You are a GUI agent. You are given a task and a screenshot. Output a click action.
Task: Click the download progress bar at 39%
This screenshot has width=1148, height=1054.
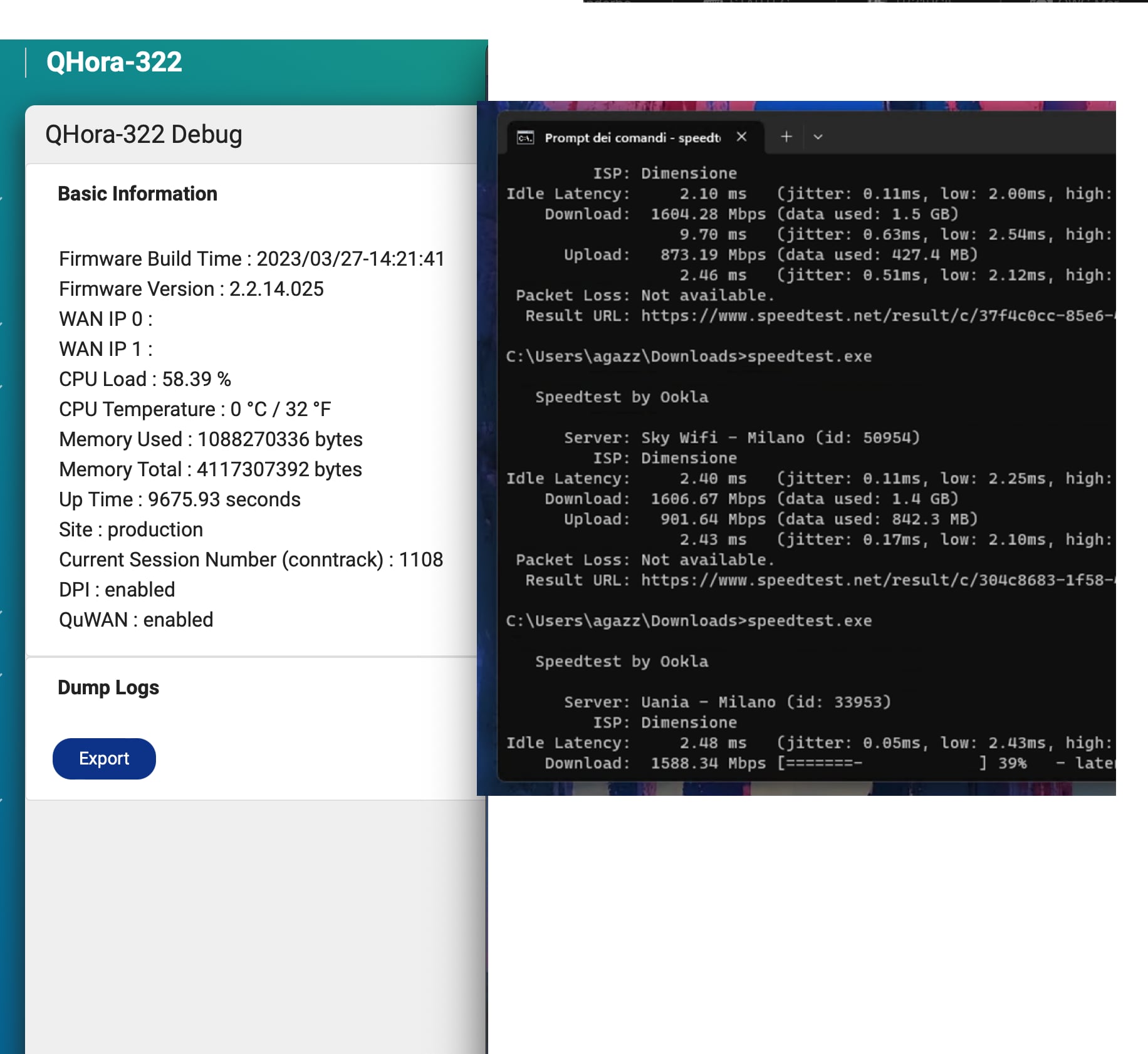pyautogui.click(x=882, y=763)
